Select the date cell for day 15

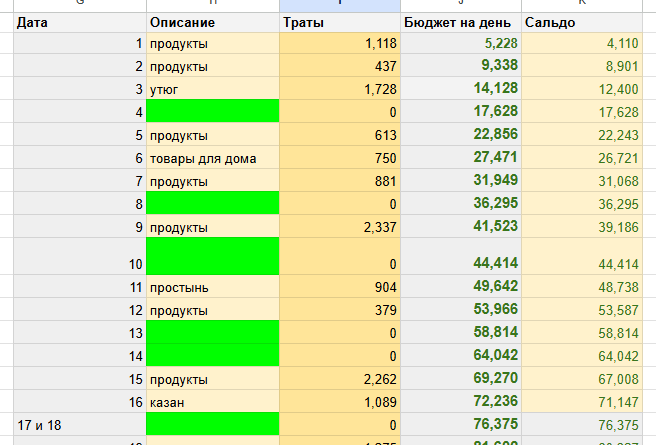(80, 379)
